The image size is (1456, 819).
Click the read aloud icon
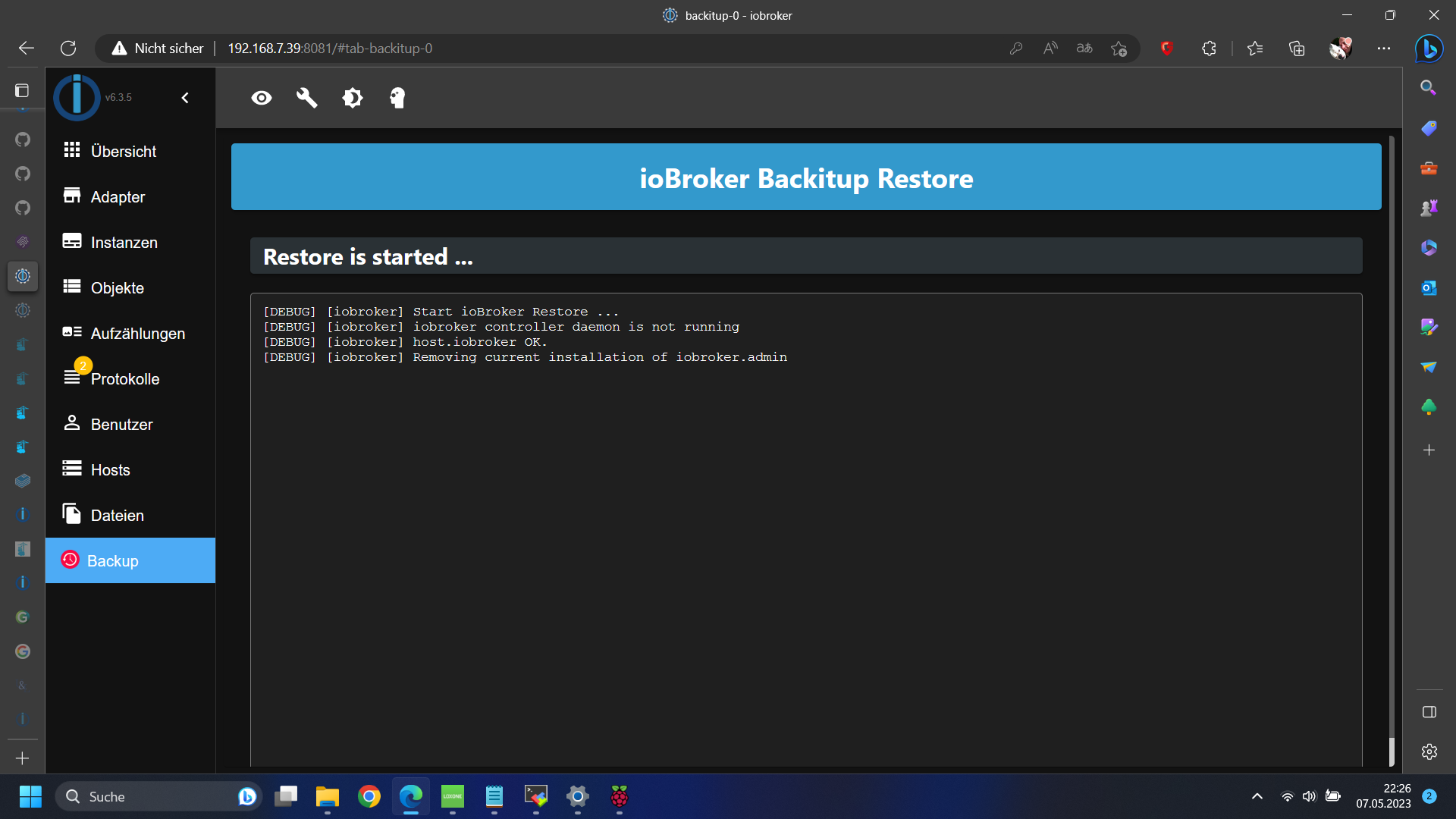click(x=1050, y=49)
